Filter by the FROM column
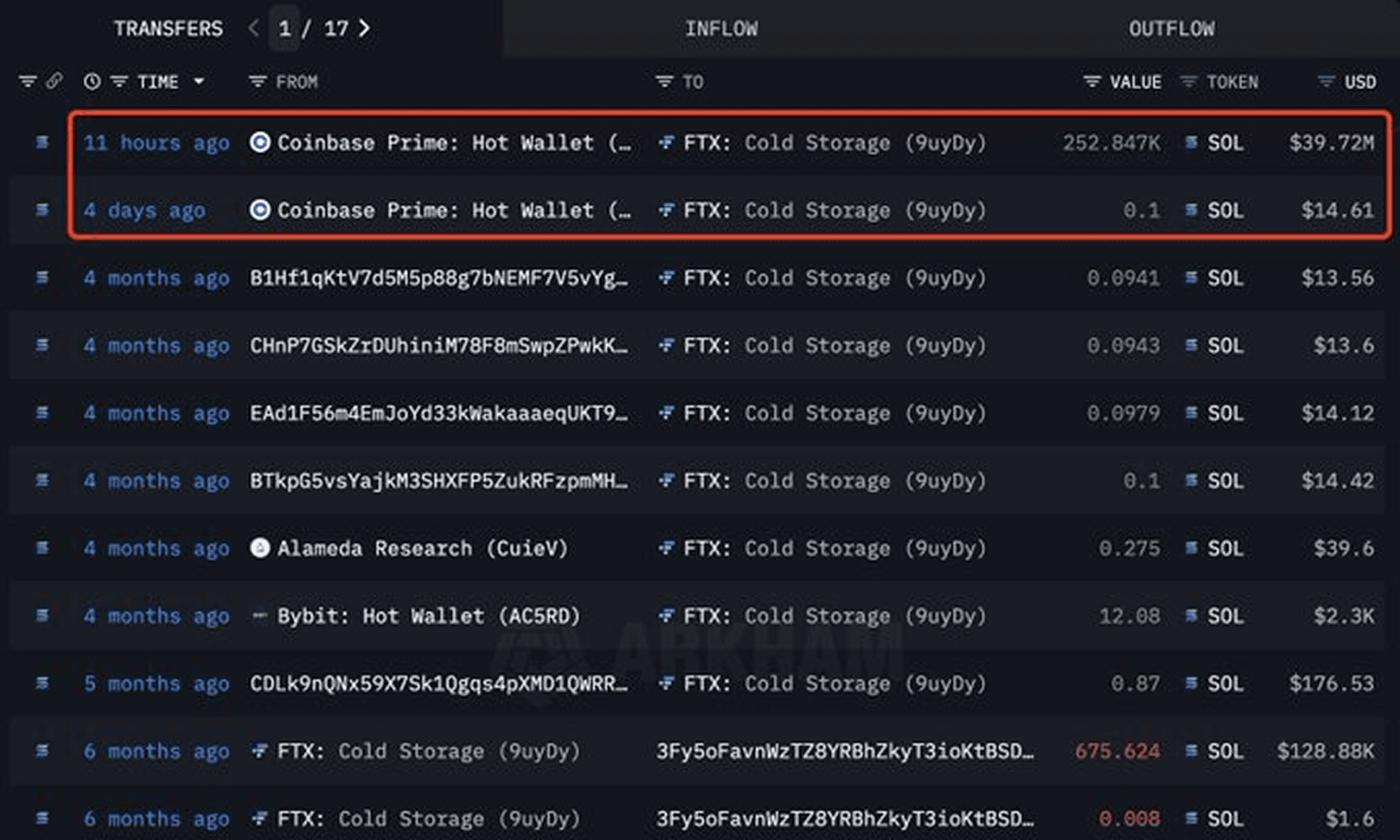 [x=258, y=82]
